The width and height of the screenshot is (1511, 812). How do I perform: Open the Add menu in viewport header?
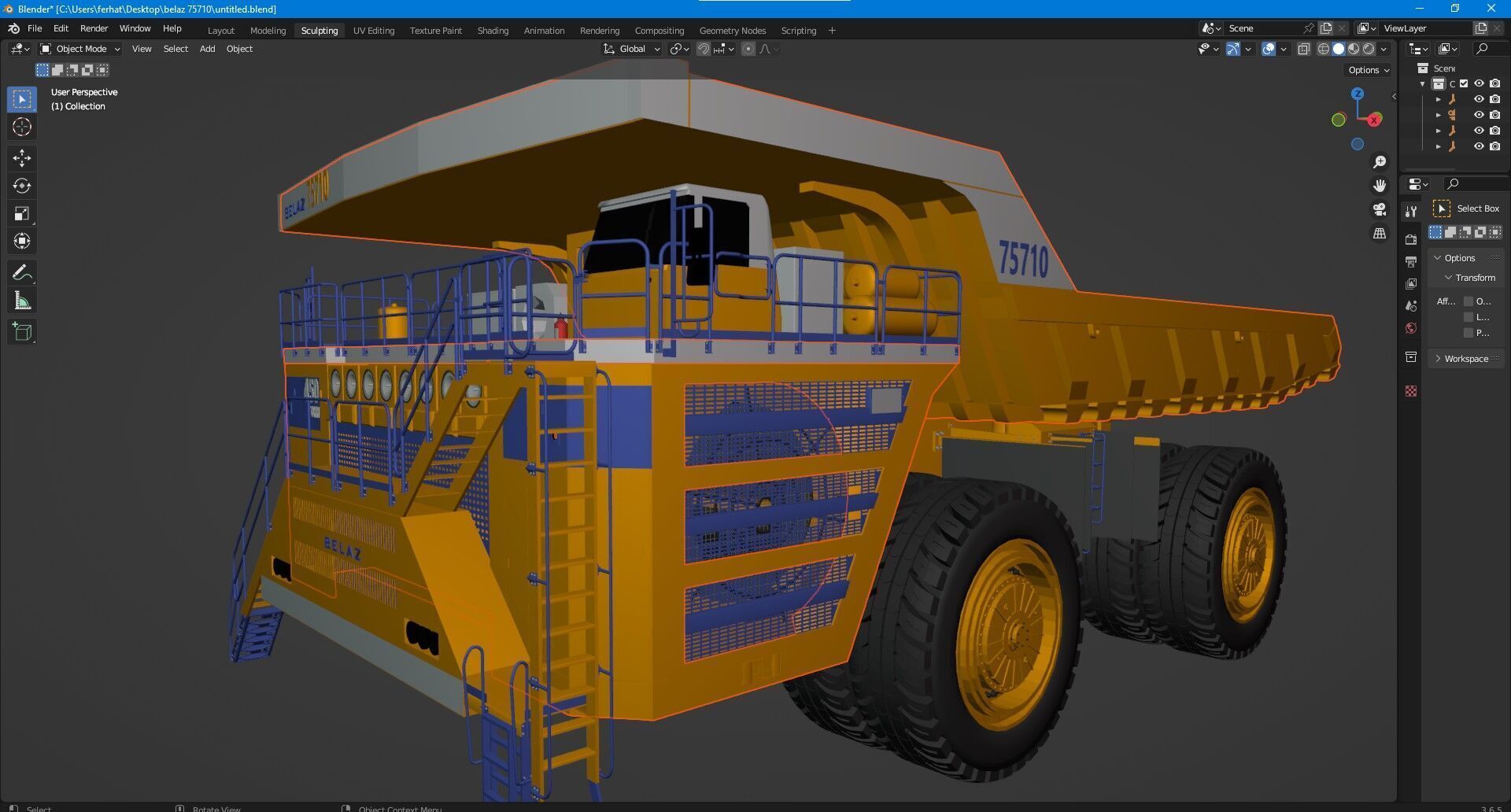[x=207, y=49]
